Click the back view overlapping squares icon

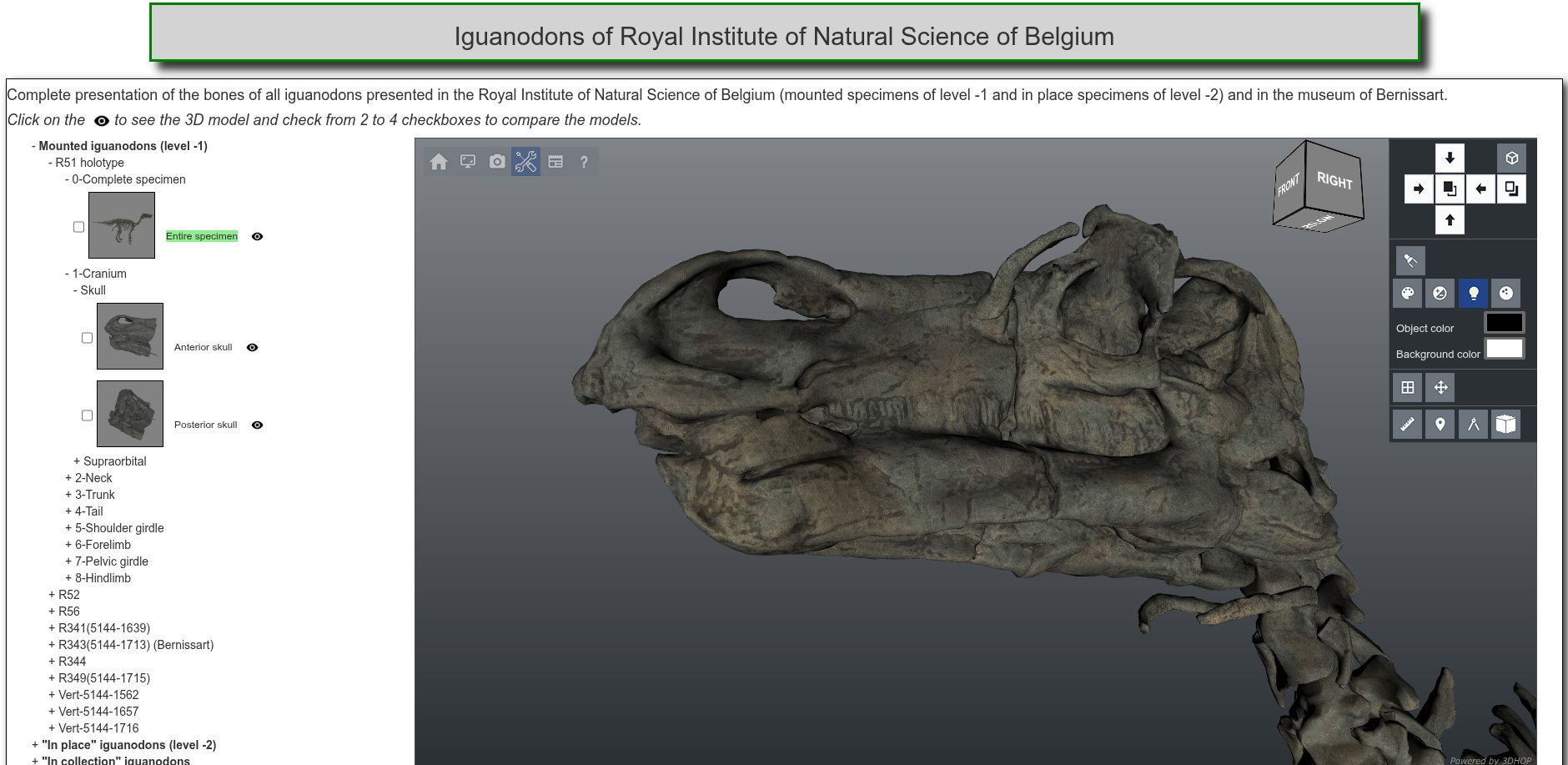tap(1511, 189)
